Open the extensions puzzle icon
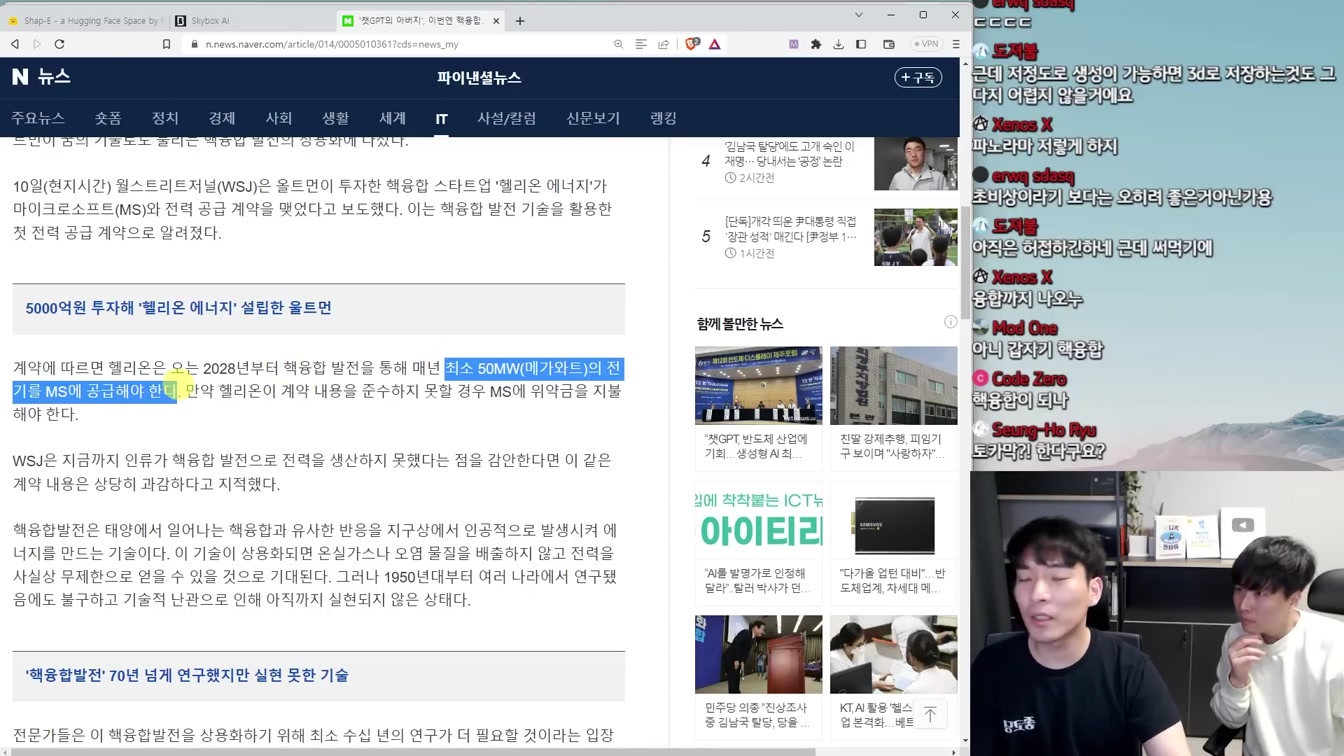Viewport: 1344px width, 756px height. pyautogui.click(x=816, y=44)
